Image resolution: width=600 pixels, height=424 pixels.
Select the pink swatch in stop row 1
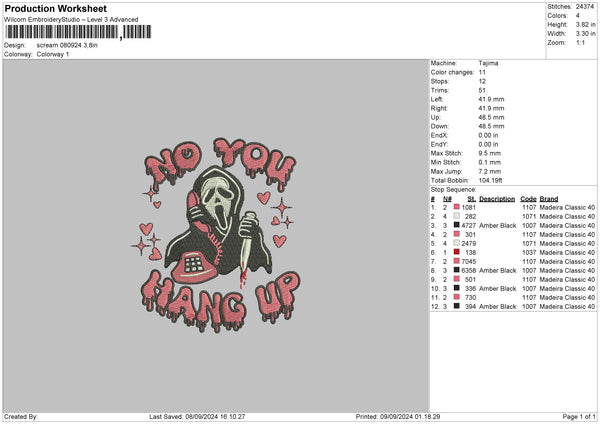point(457,207)
